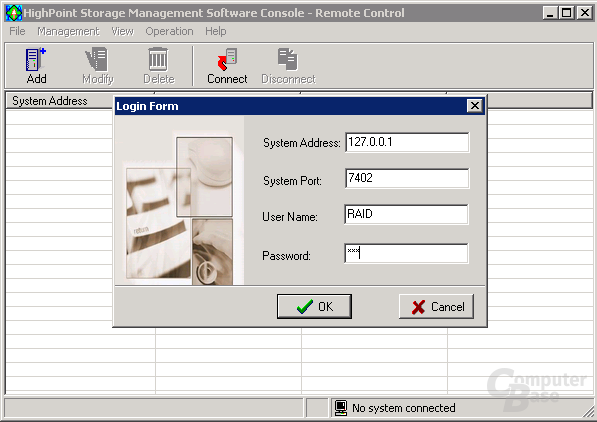Close the HighPoint console main window

click(x=584, y=13)
